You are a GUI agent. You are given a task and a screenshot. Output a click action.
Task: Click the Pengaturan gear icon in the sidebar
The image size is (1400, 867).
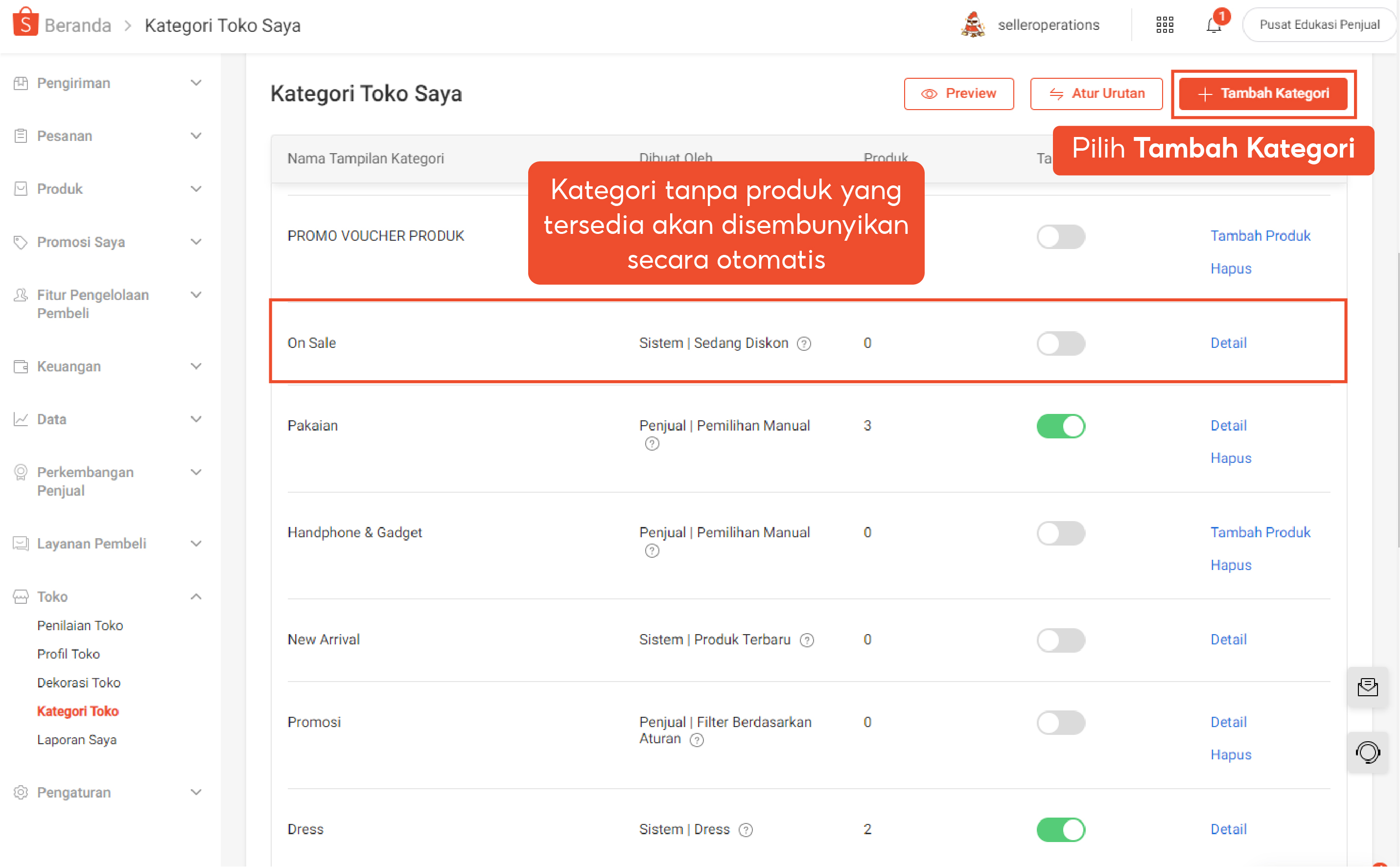[21, 793]
